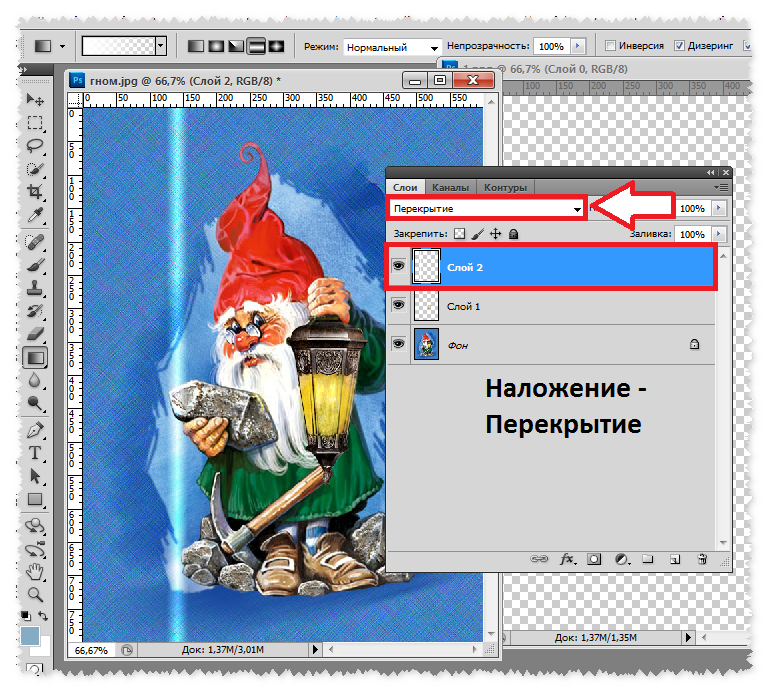Screen dimensions: 769x692
Task: Switch to the Слои tab
Action: pos(405,187)
